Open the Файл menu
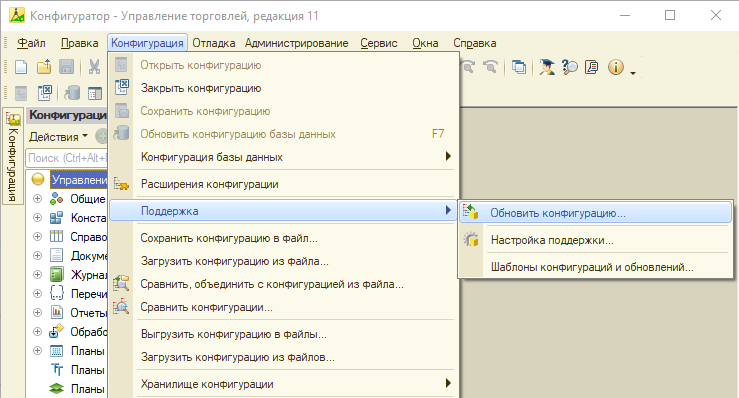 tap(31, 43)
